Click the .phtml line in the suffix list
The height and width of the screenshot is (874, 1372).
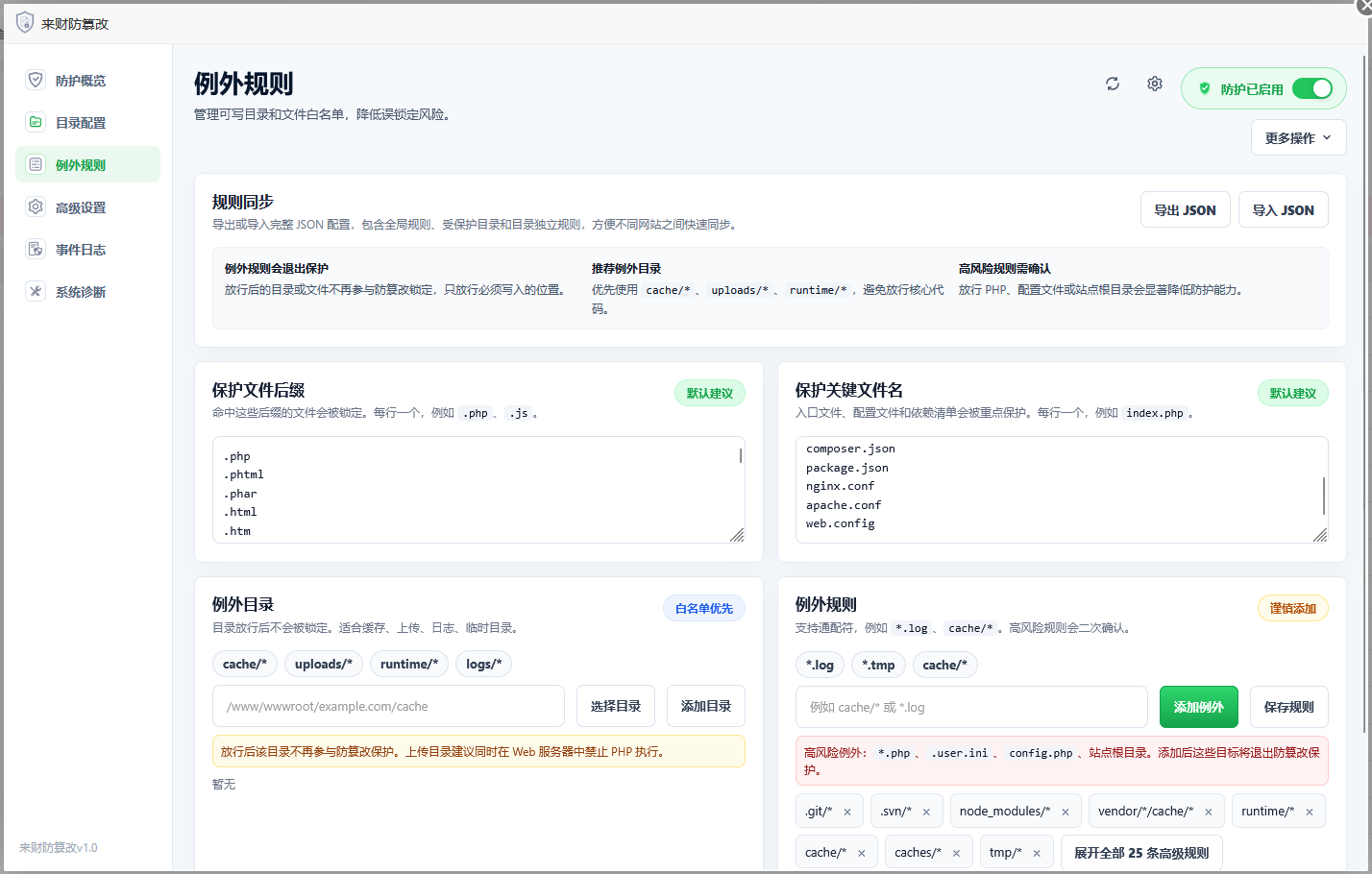(244, 474)
